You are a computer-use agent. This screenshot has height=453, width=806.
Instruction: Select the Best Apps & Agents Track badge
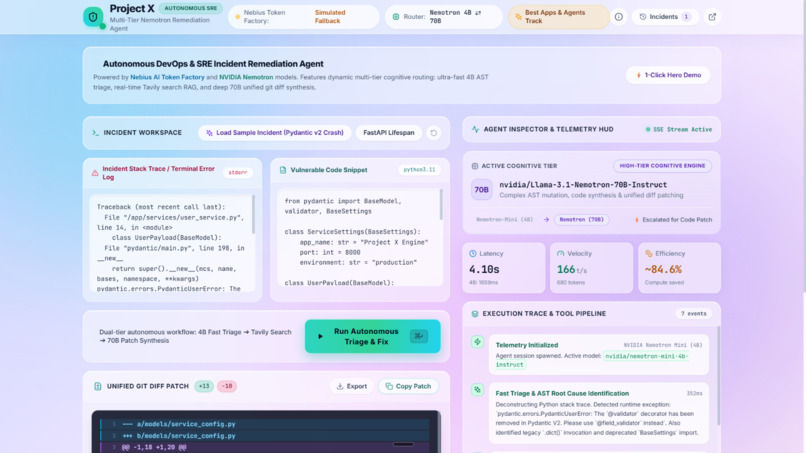tap(558, 17)
